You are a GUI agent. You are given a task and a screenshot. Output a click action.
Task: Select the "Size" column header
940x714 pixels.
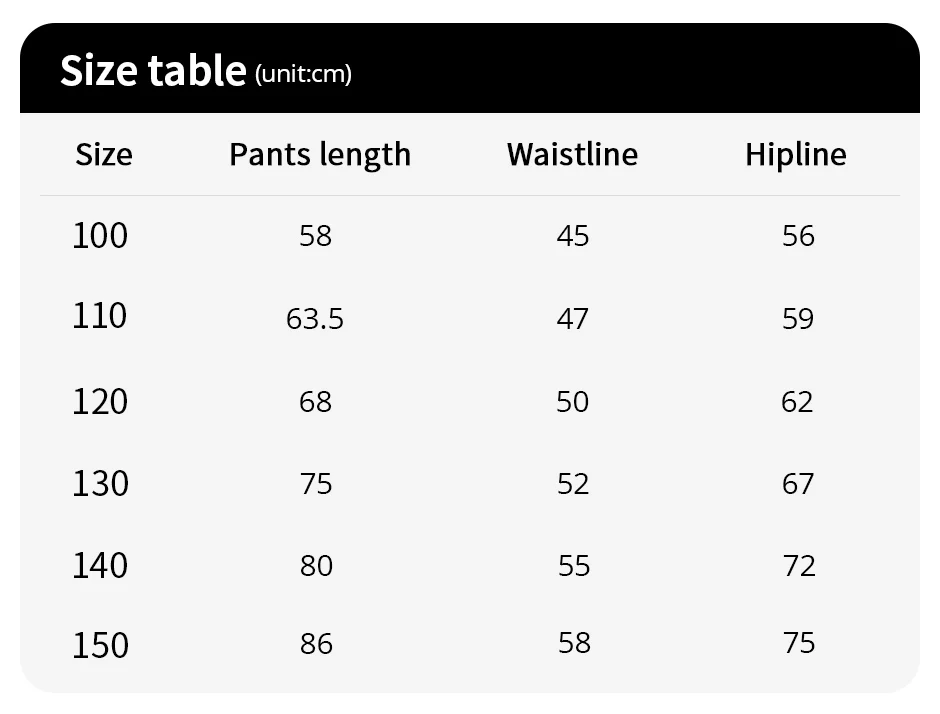pyautogui.click(x=103, y=155)
